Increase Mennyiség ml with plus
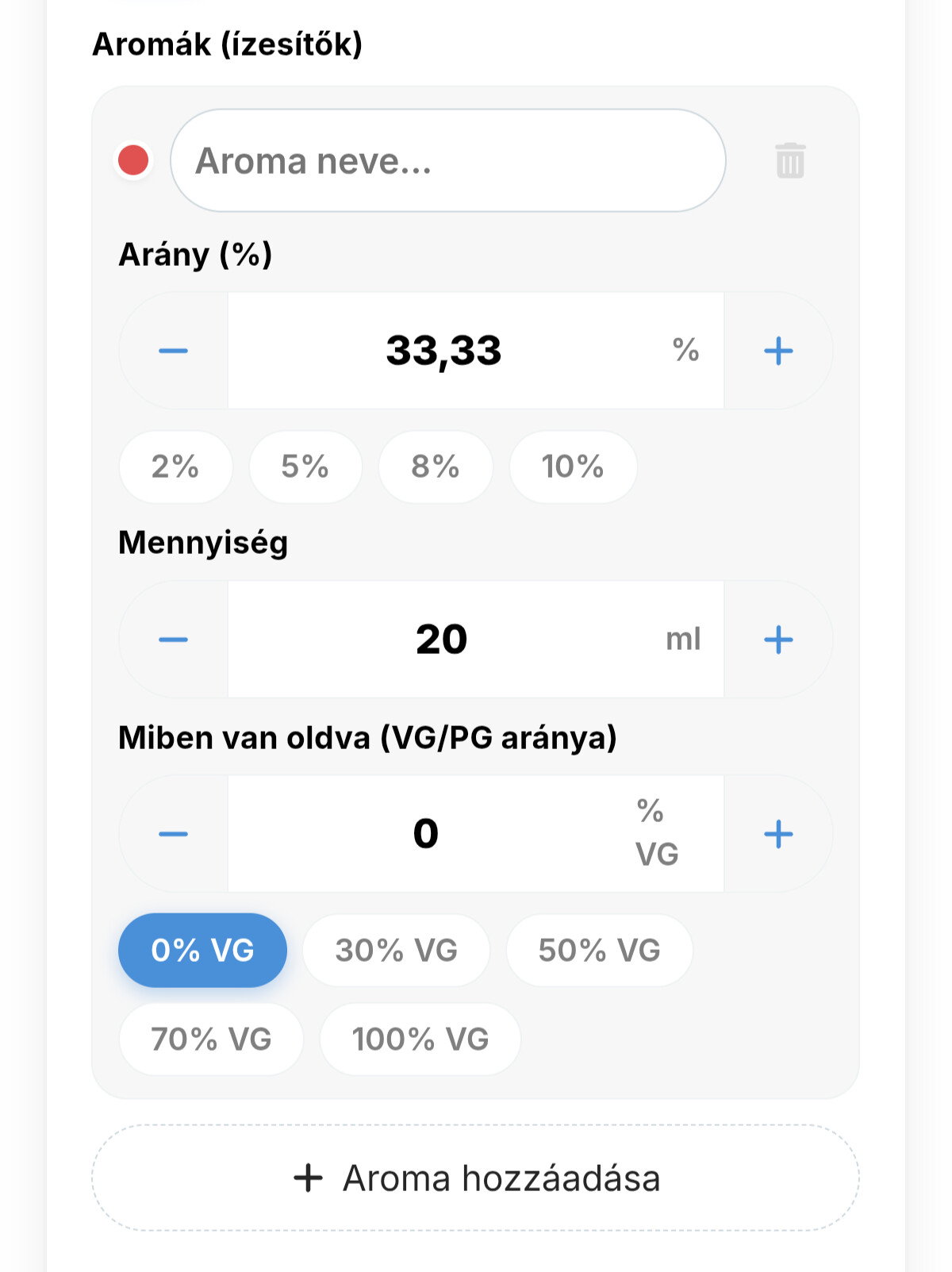Viewport: 952px width, 1272px height. coord(778,640)
